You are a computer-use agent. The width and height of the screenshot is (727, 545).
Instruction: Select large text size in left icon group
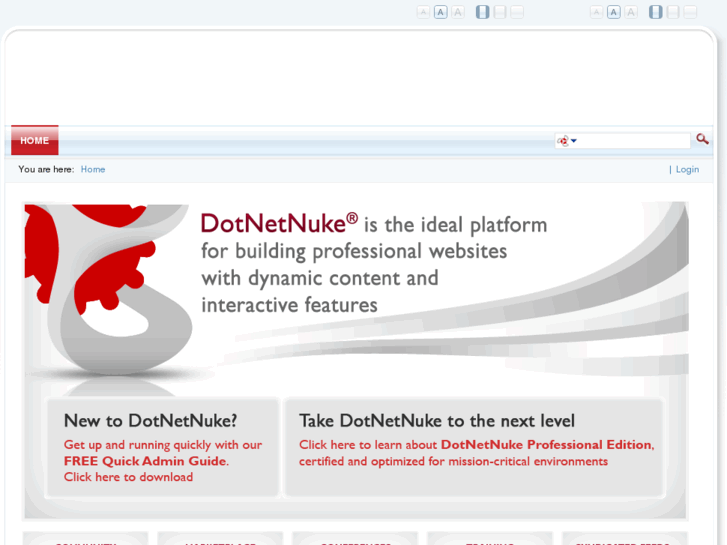[x=458, y=12]
